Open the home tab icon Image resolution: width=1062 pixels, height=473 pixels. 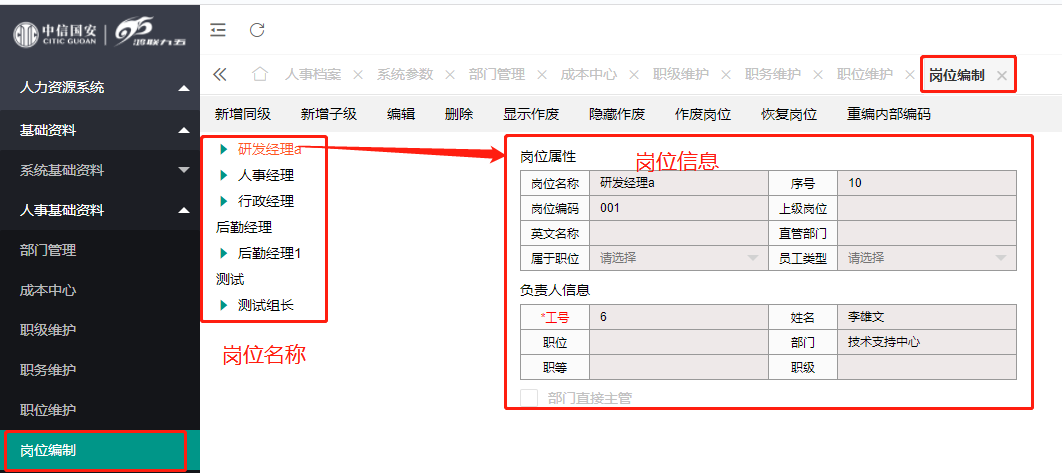point(260,75)
